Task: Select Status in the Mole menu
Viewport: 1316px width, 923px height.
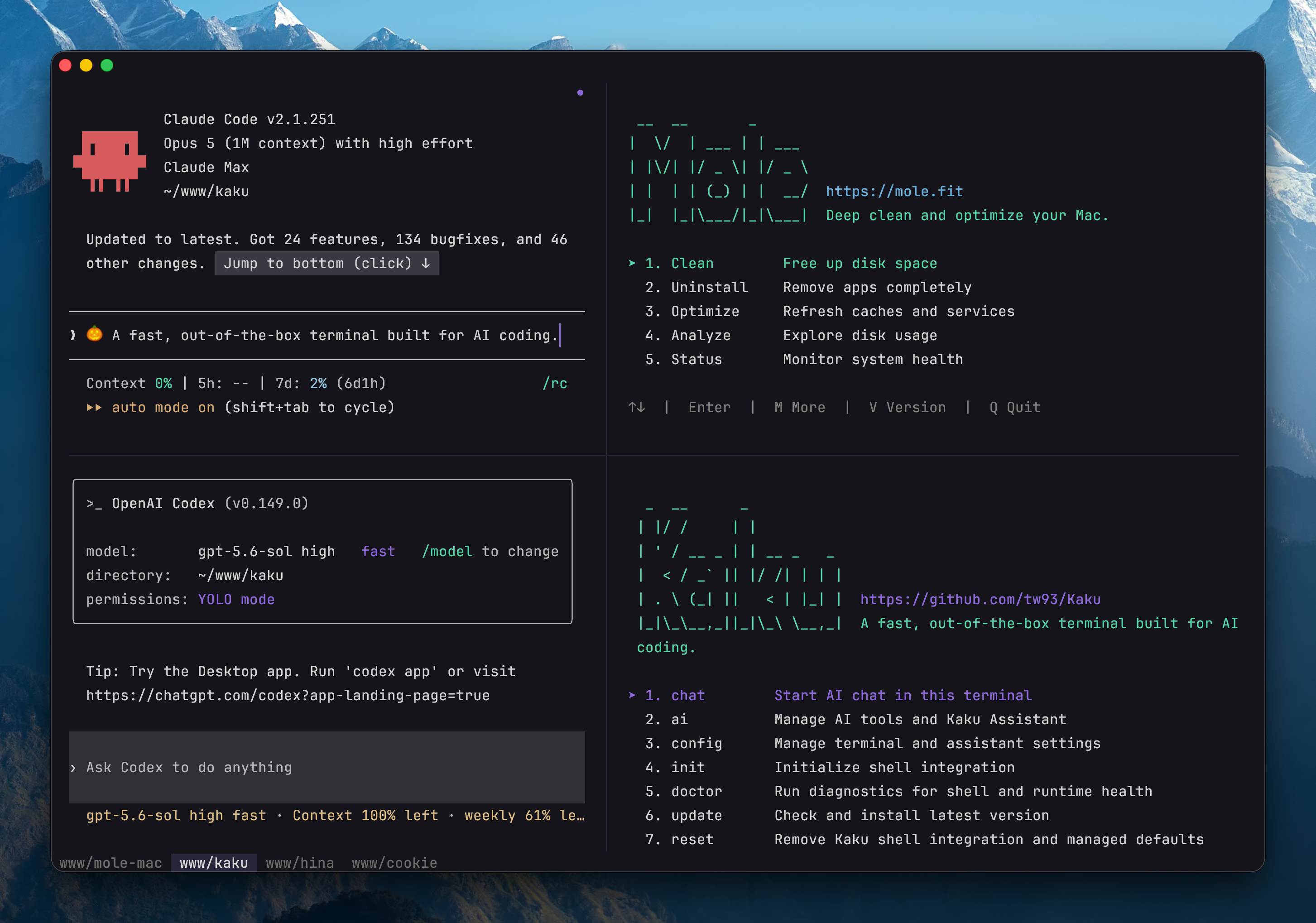Action: 804,360
